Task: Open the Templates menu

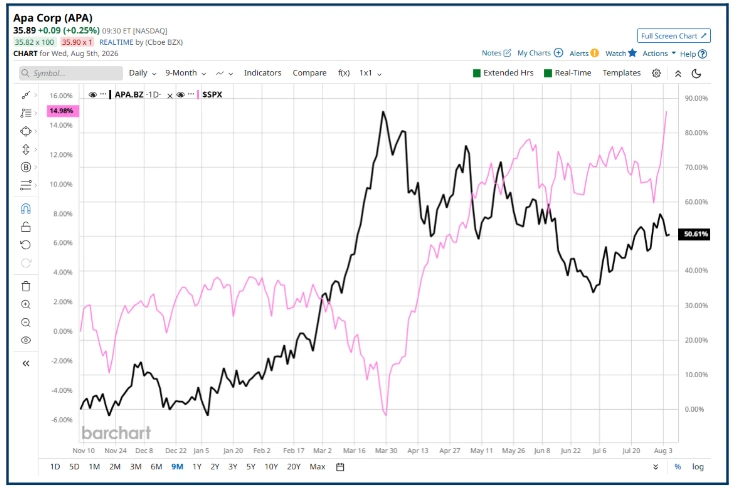Action: (x=621, y=73)
